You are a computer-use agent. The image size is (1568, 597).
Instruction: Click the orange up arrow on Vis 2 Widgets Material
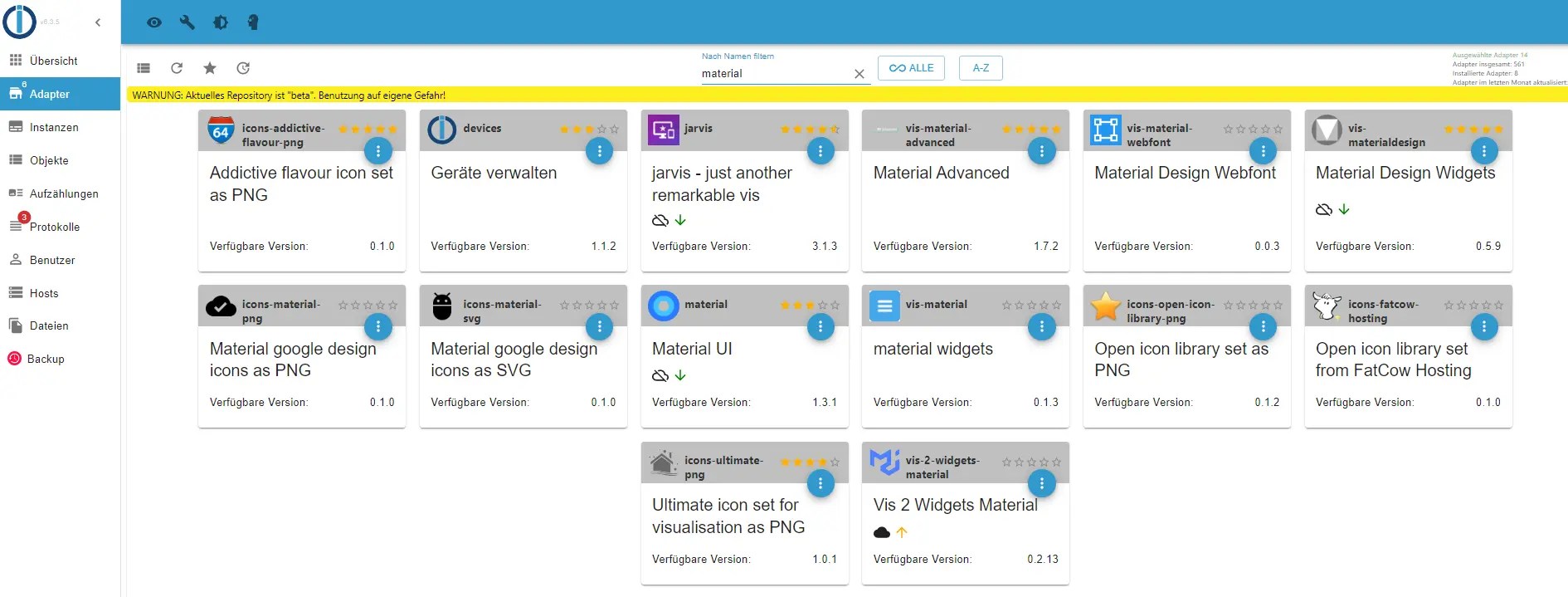click(x=902, y=532)
